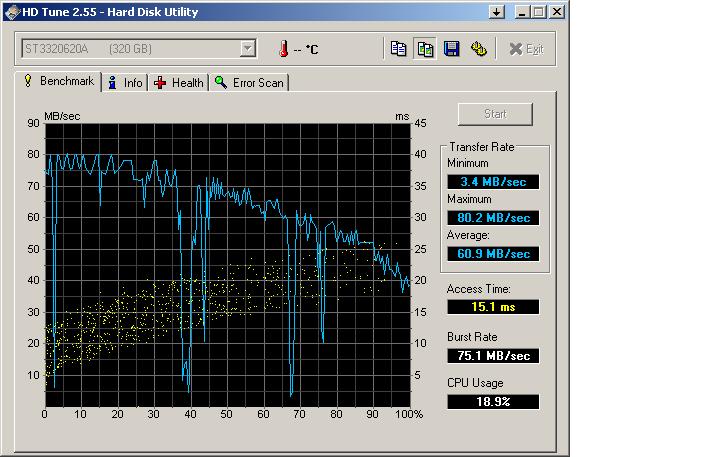Open the Health tab
This screenshot has height=457, width=720.
coord(179,83)
